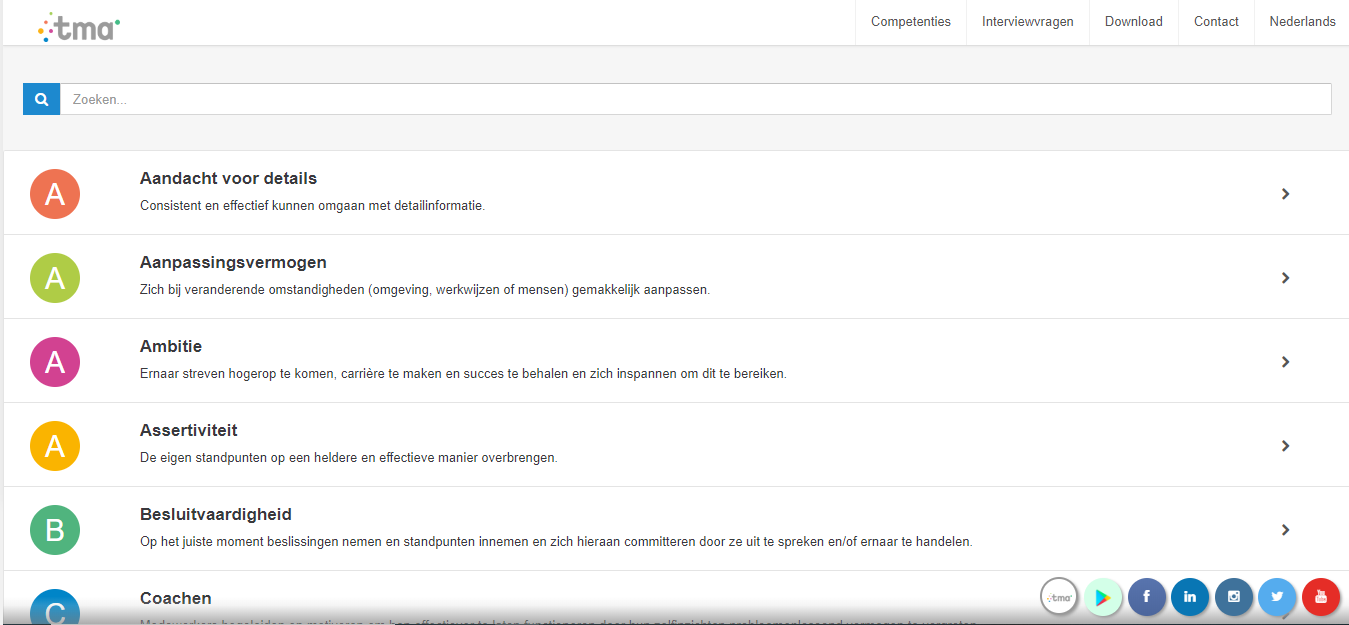Open the Nederlands language selector

pos(1302,22)
